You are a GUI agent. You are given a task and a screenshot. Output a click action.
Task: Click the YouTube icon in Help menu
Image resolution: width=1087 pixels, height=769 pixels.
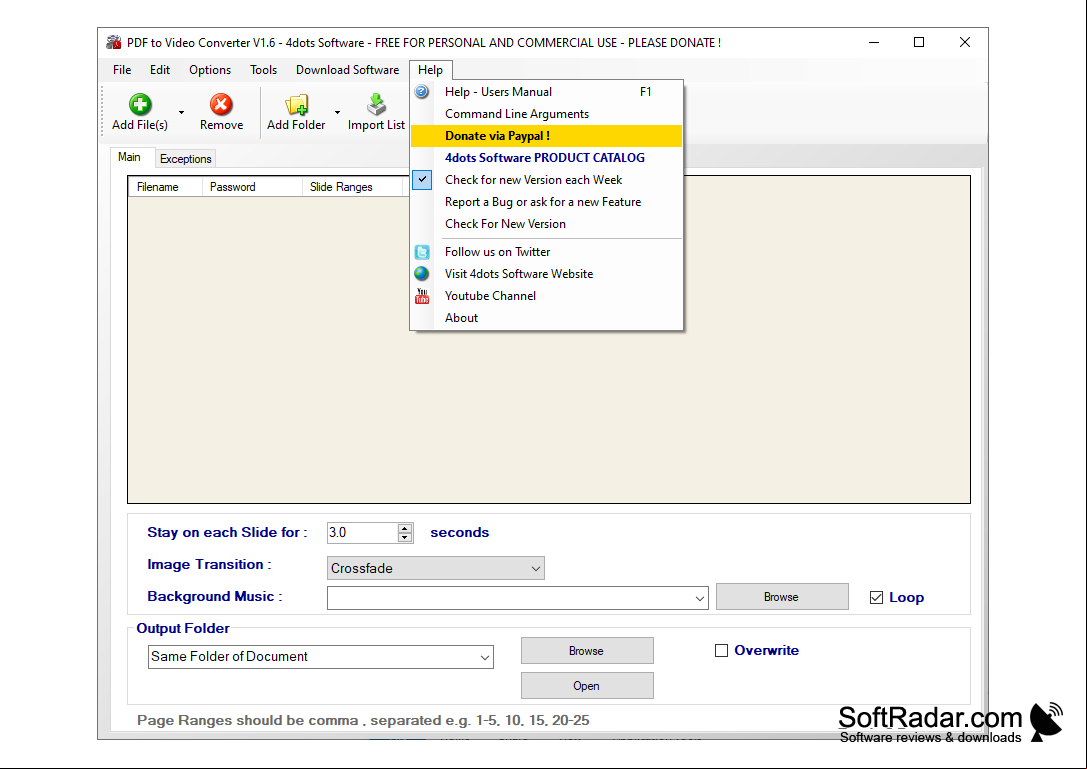click(x=421, y=296)
